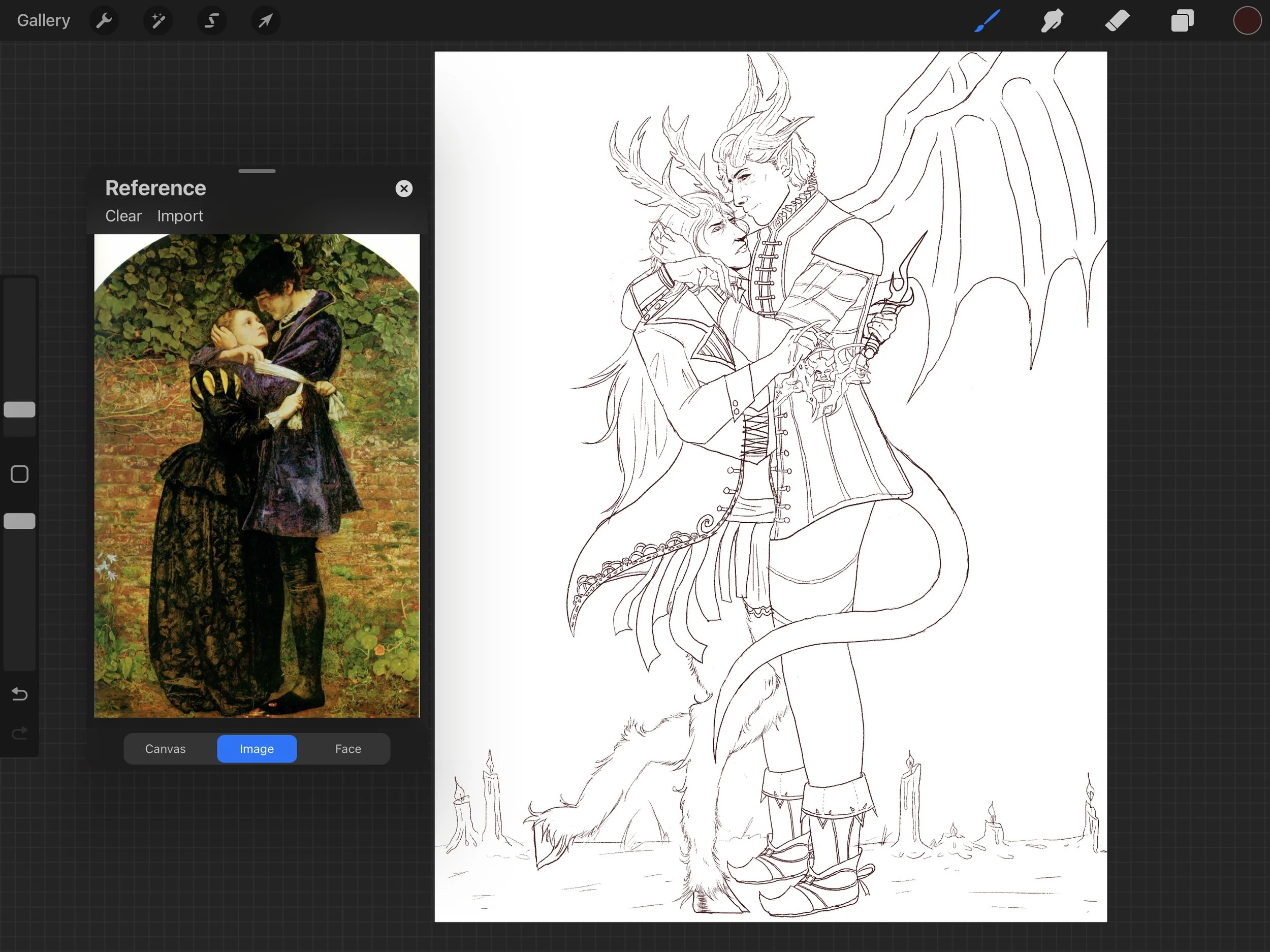Import a new reference image
The image size is (1270, 952).
[180, 216]
